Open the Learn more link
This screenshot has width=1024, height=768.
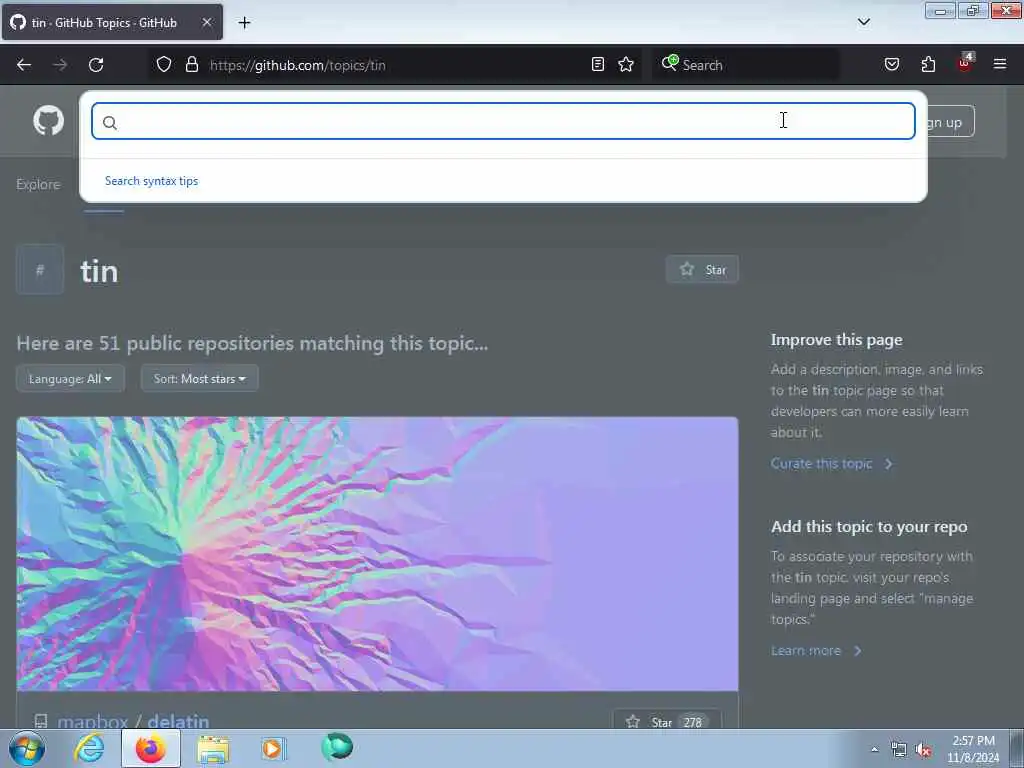816,650
